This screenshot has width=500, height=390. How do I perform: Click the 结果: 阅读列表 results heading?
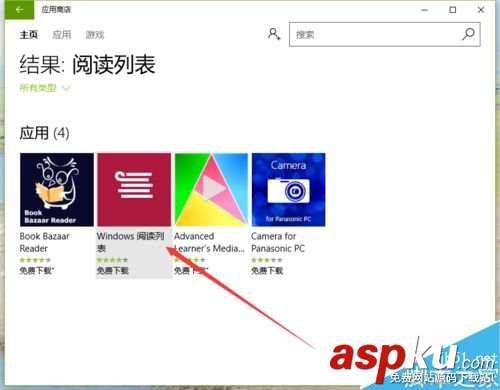87,65
